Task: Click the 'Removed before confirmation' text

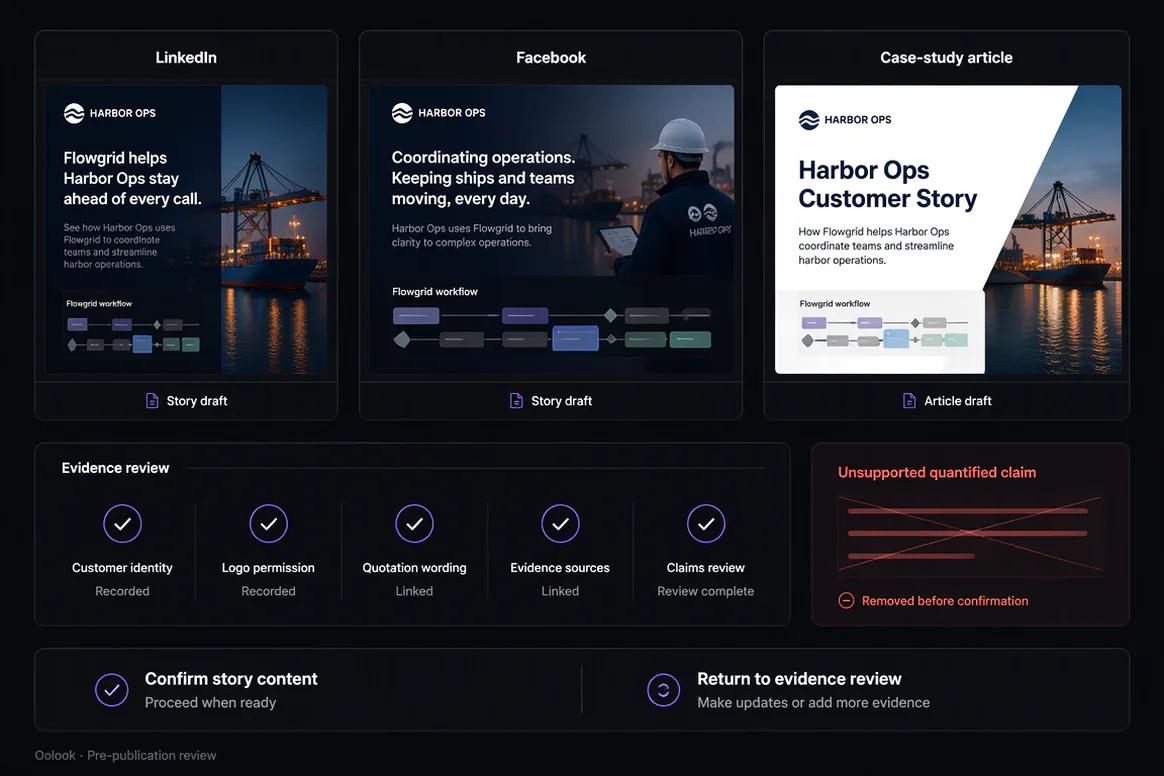Action: coord(945,601)
